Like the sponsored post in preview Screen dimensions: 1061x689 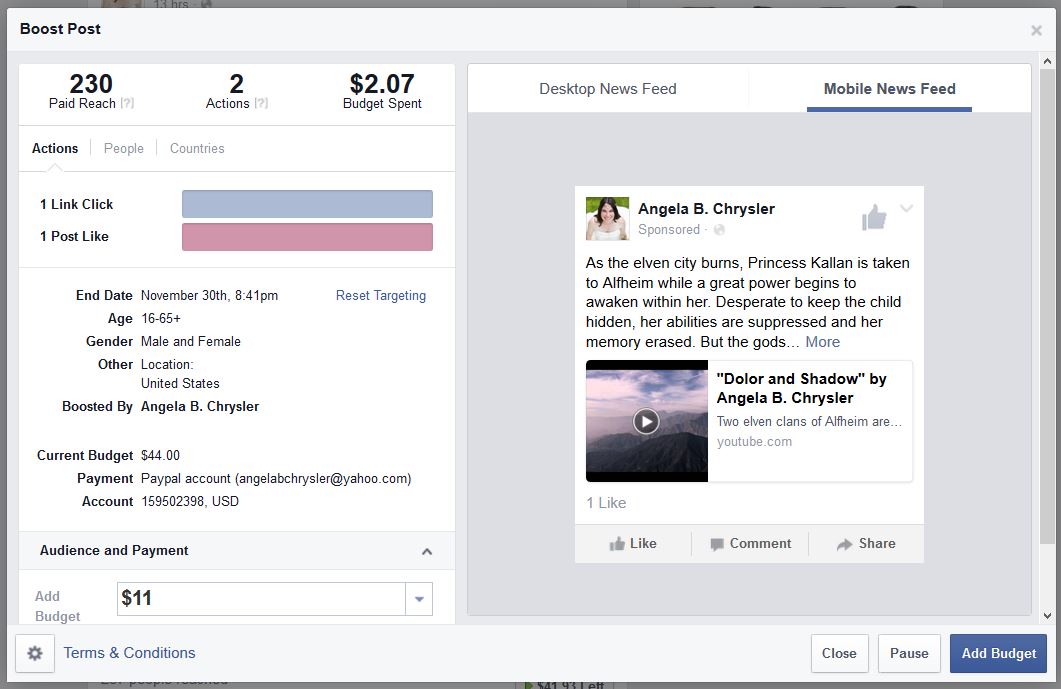point(633,543)
